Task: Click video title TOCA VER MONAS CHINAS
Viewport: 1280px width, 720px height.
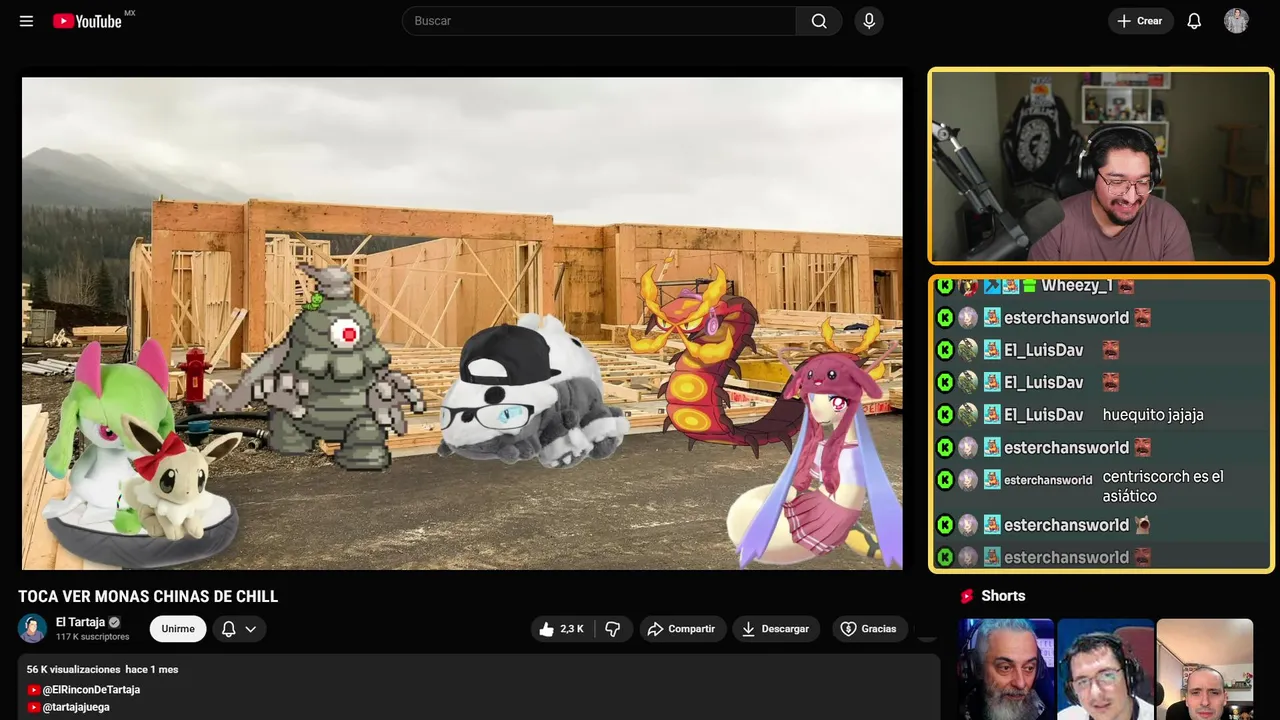Action: click(x=148, y=597)
